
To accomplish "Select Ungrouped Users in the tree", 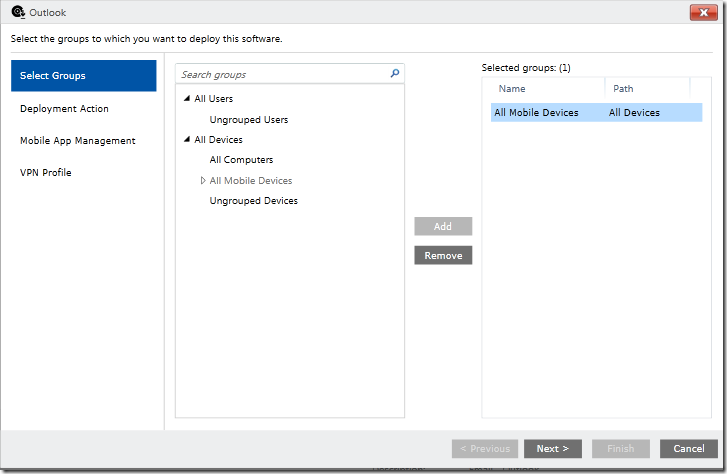I will pos(249,120).
